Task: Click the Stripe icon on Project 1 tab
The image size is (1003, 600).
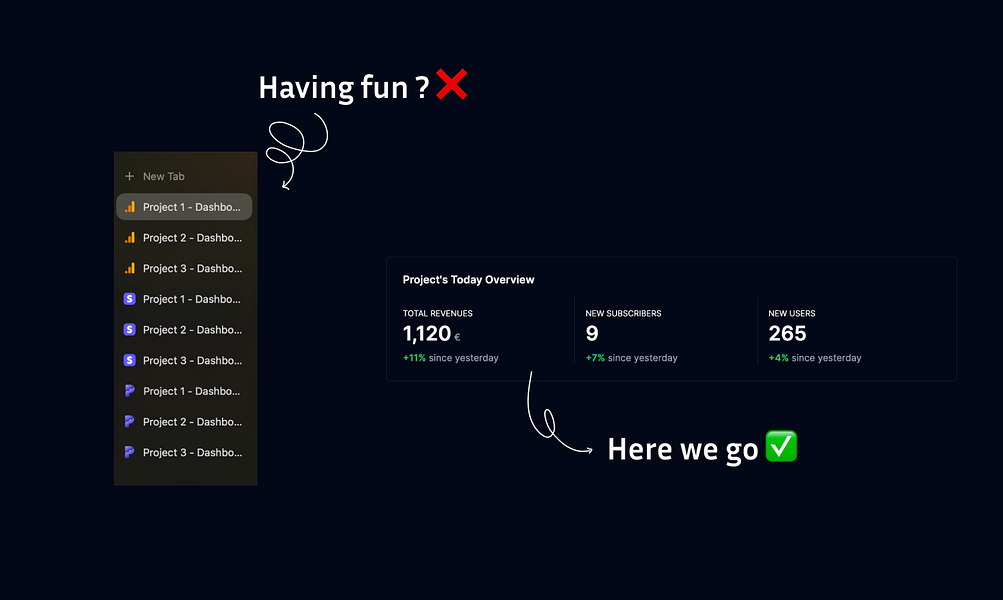Action: 129,298
